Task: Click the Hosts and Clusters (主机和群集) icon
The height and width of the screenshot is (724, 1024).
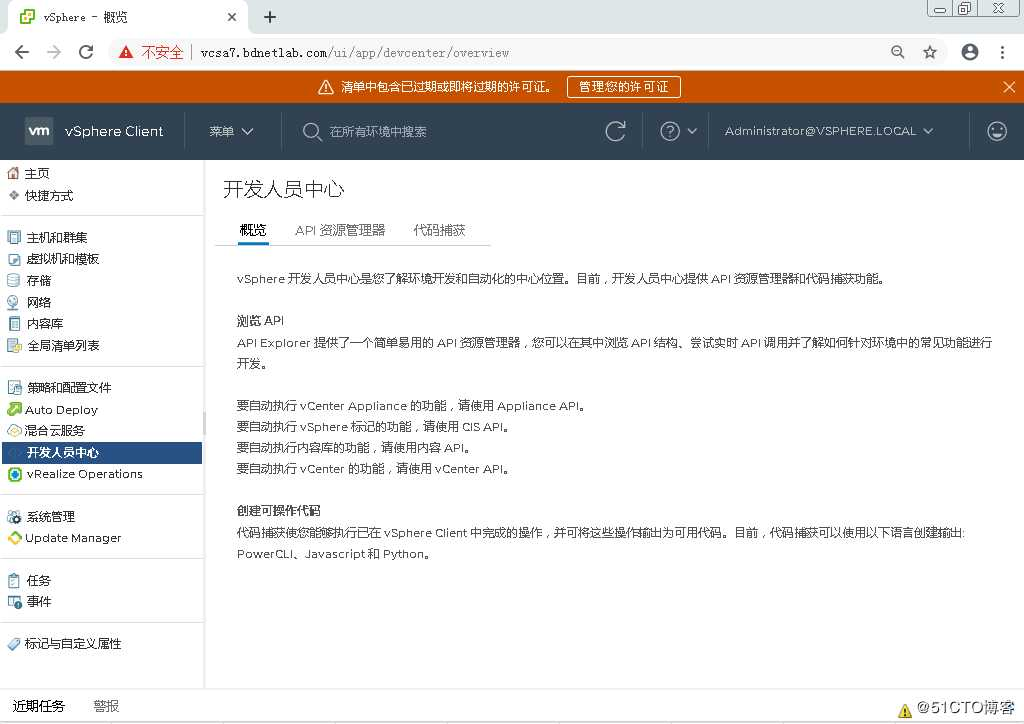Action: tap(14, 237)
